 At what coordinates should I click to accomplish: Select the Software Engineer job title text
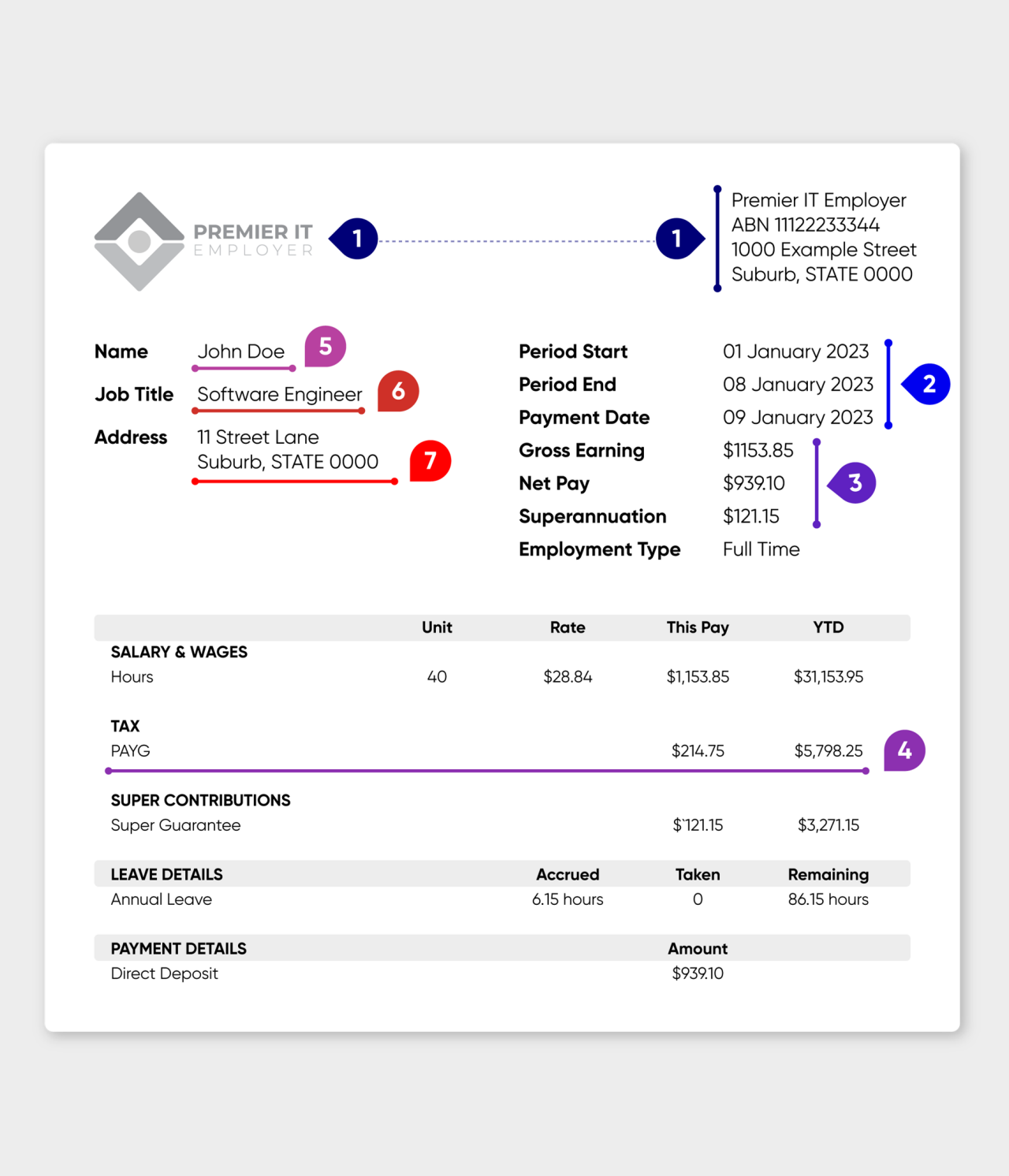[279, 394]
